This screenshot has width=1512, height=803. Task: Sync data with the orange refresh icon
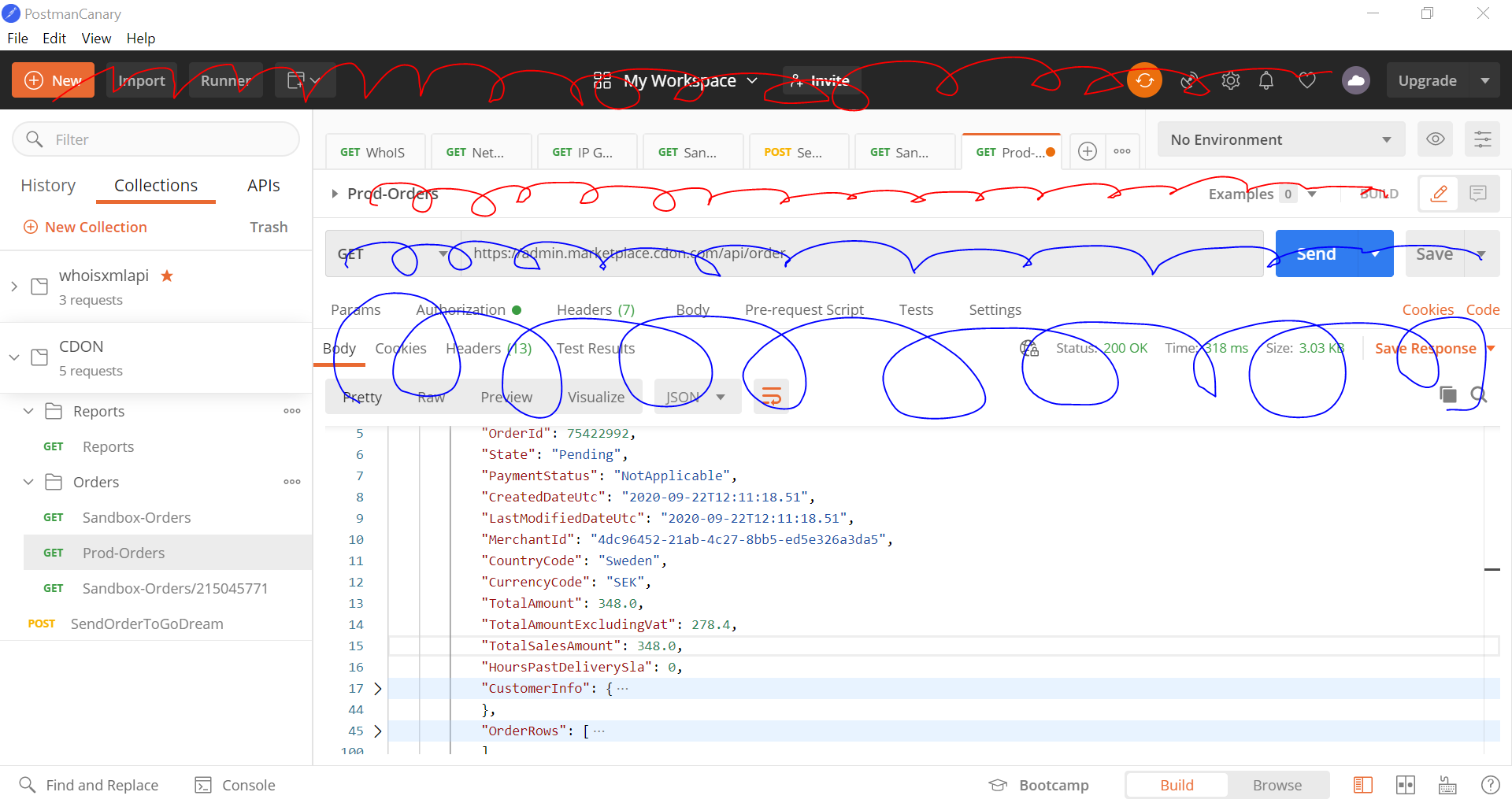pyautogui.click(x=1144, y=80)
